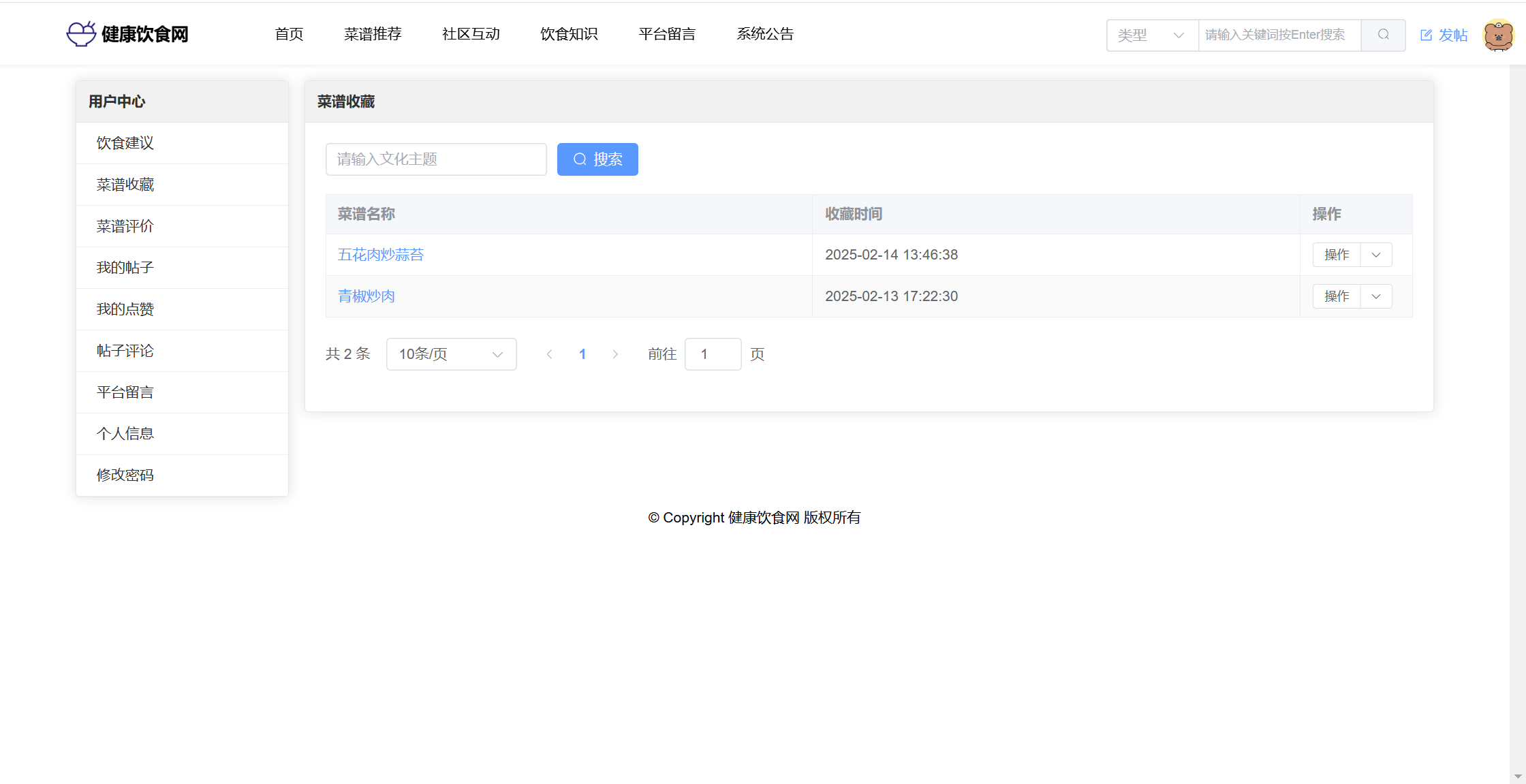Click the 前往 page number input box

point(713,354)
